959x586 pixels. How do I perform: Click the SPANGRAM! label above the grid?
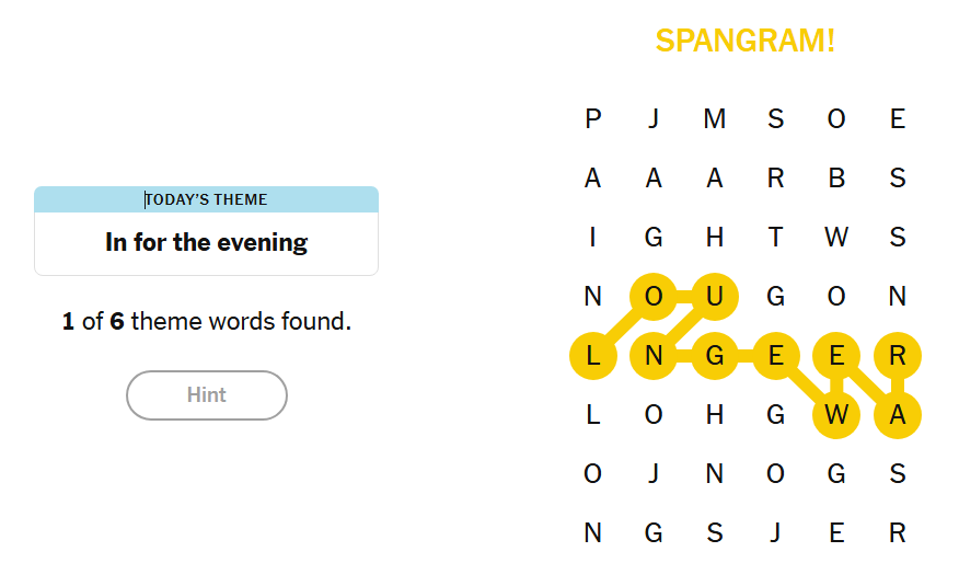745,41
